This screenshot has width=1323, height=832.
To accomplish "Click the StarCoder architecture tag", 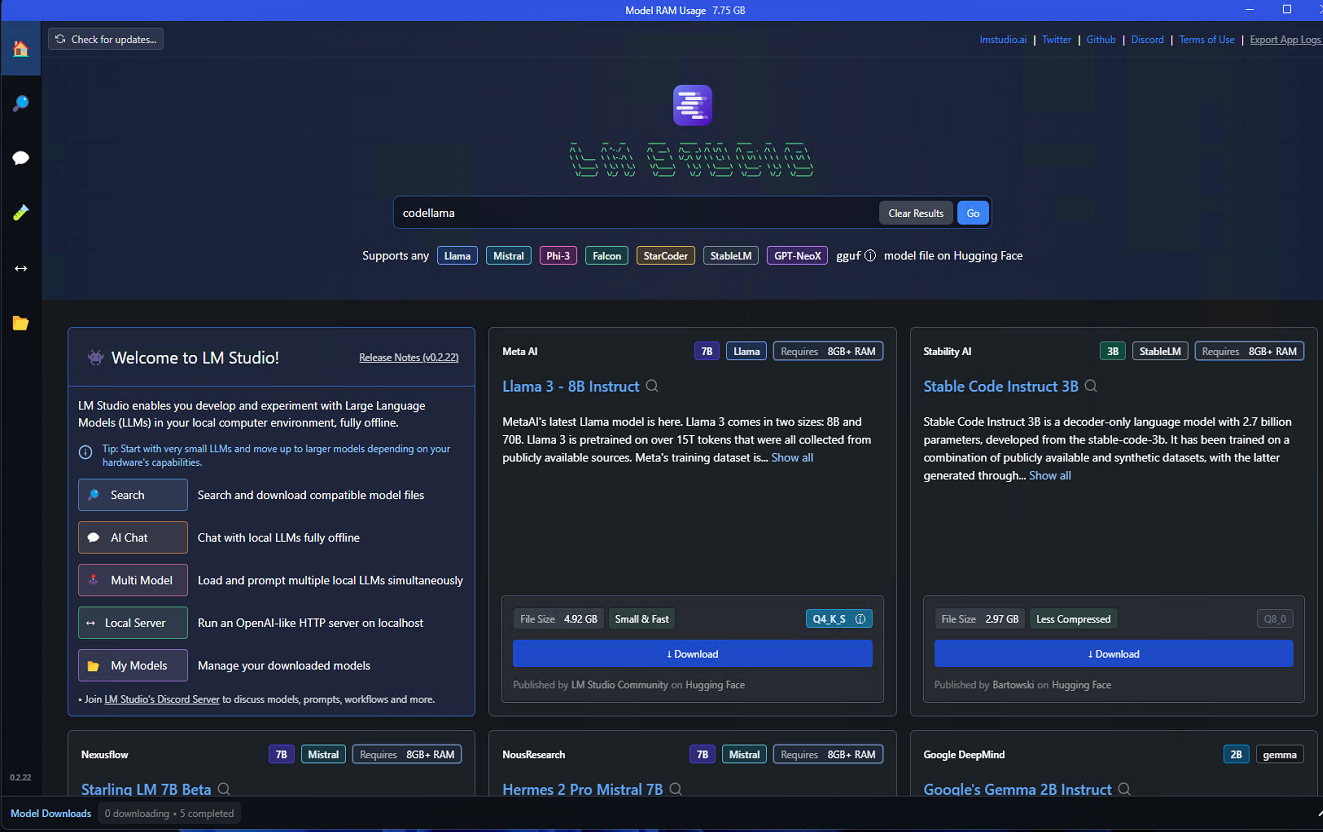I will [x=665, y=256].
